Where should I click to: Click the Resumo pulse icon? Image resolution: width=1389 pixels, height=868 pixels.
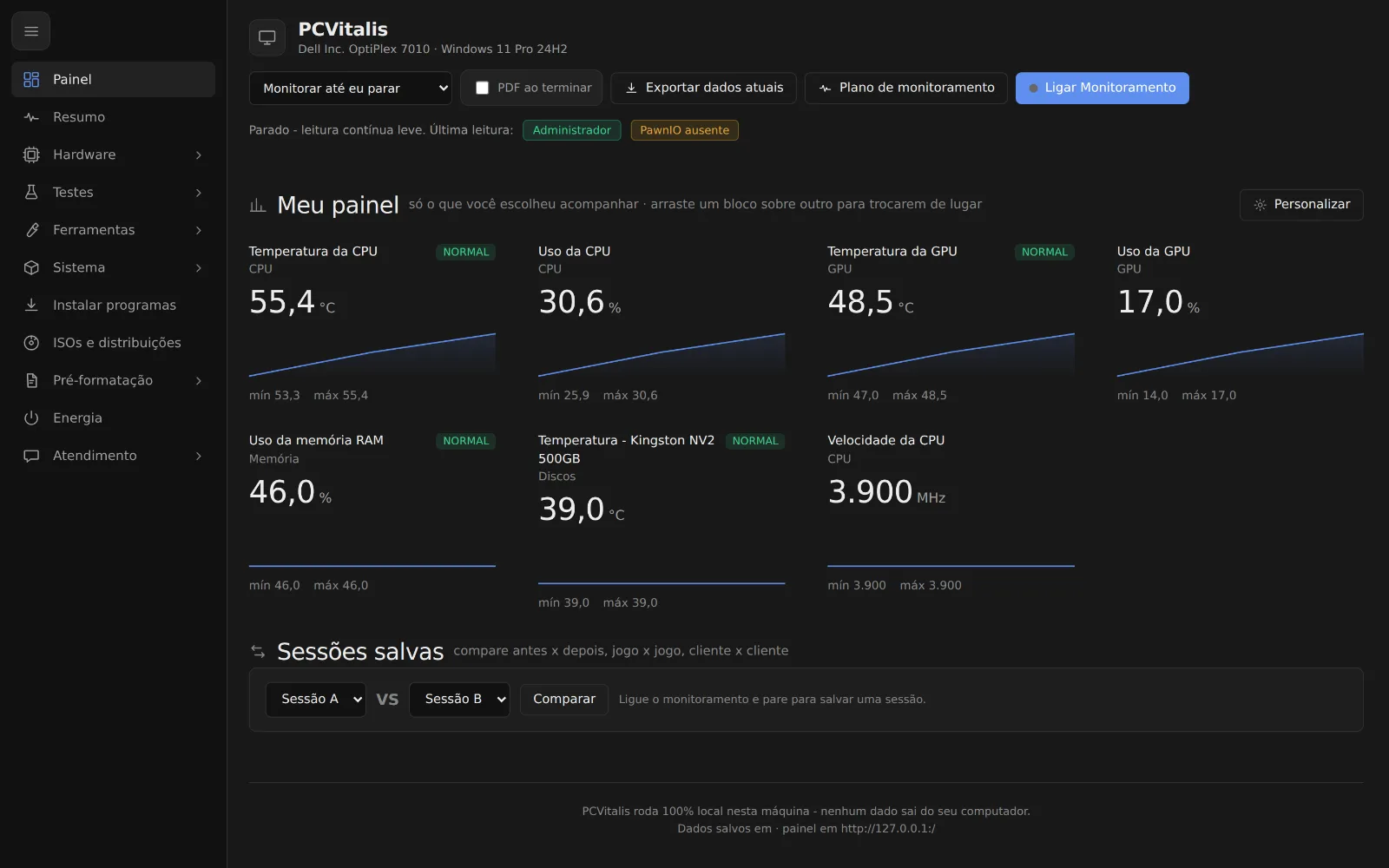click(x=31, y=117)
